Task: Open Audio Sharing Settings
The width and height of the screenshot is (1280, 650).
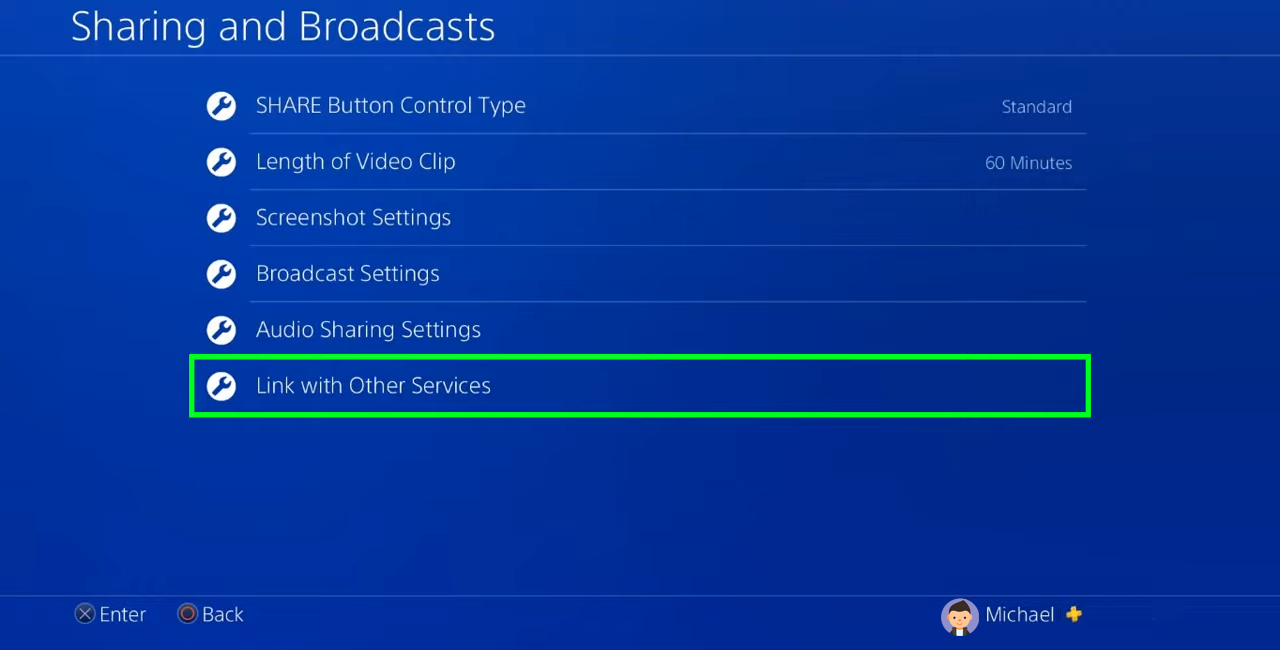Action: pos(640,330)
